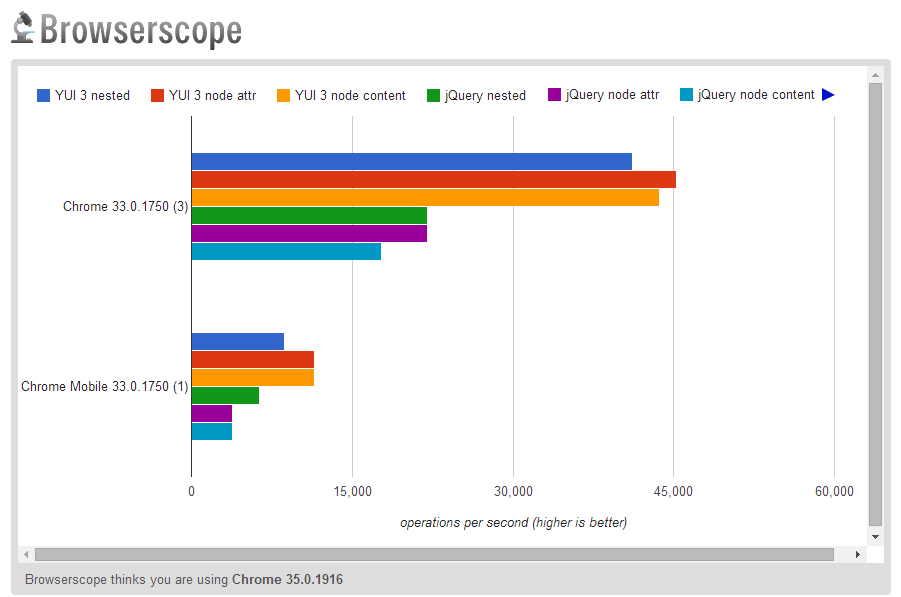901x597 pixels.
Task: Click Chrome Mobile jQuery node attr purple bar
Action: 212,413
